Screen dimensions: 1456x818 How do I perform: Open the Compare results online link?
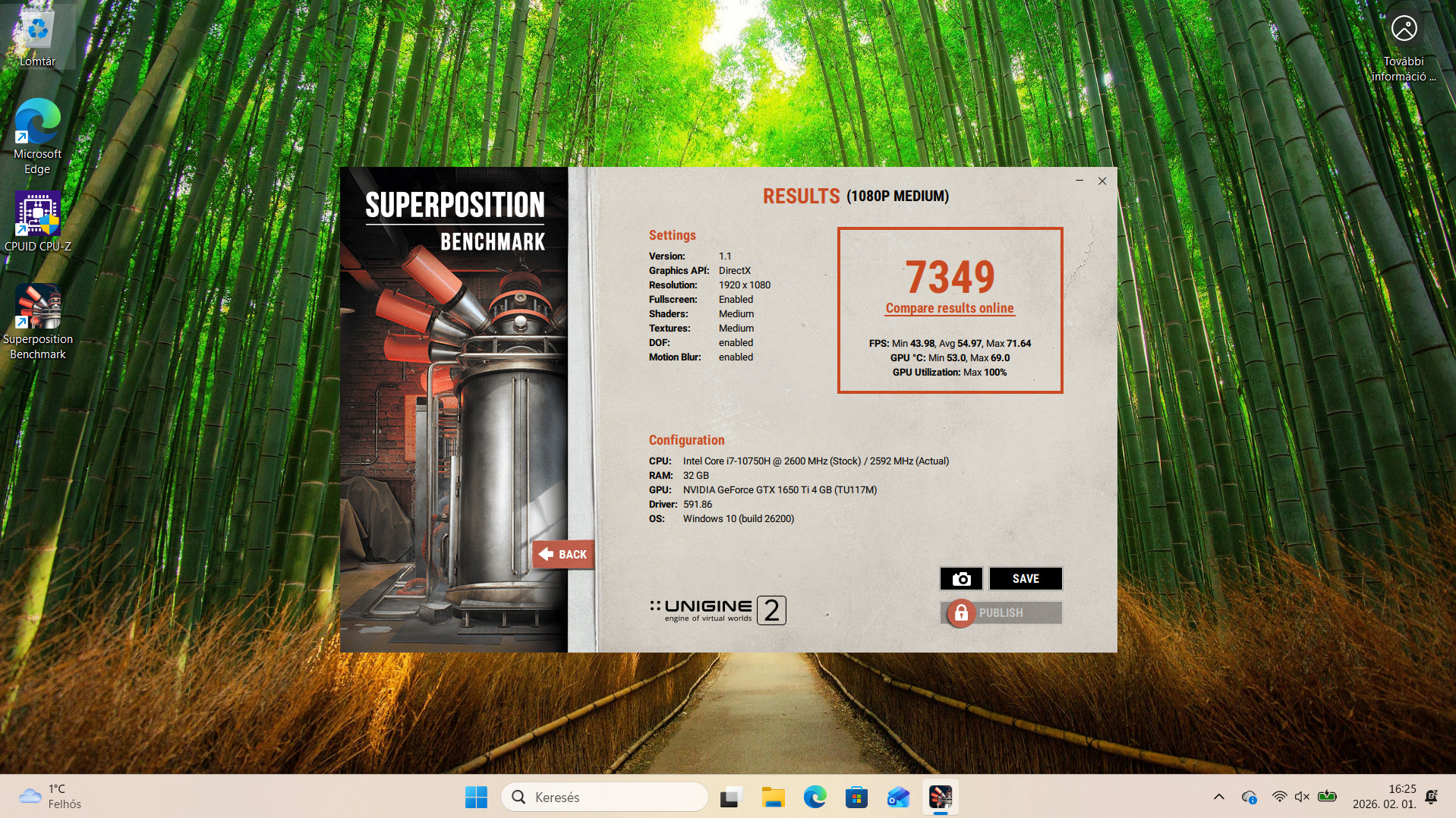point(950,308)
